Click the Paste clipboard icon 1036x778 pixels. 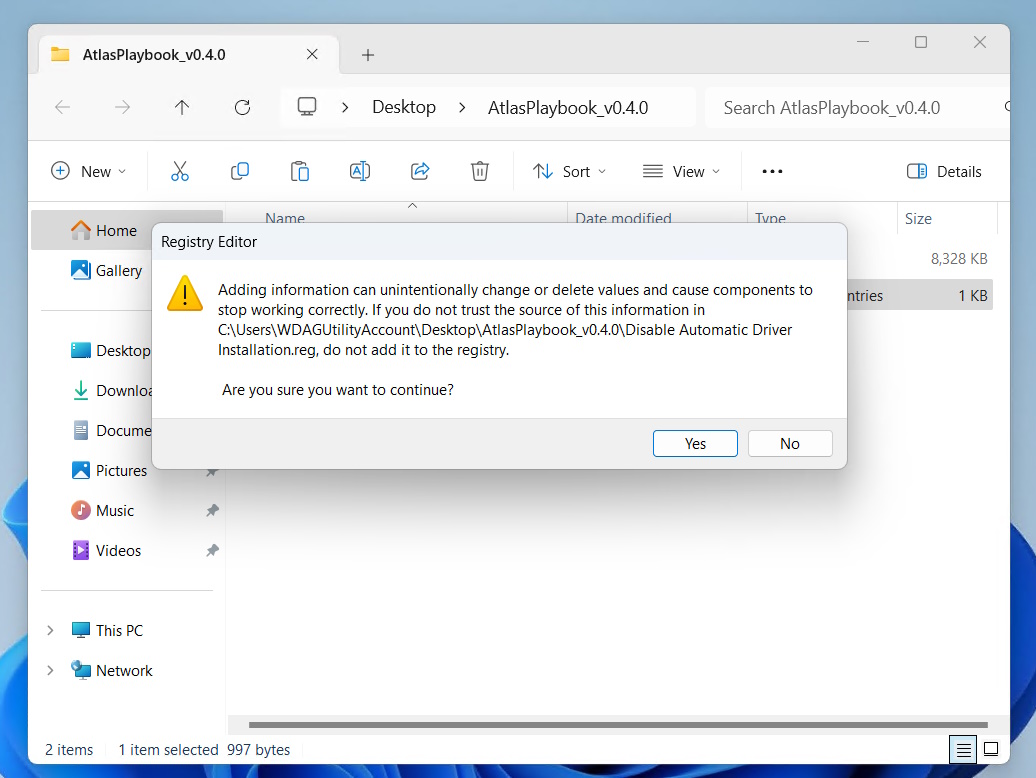coord(300,171)
